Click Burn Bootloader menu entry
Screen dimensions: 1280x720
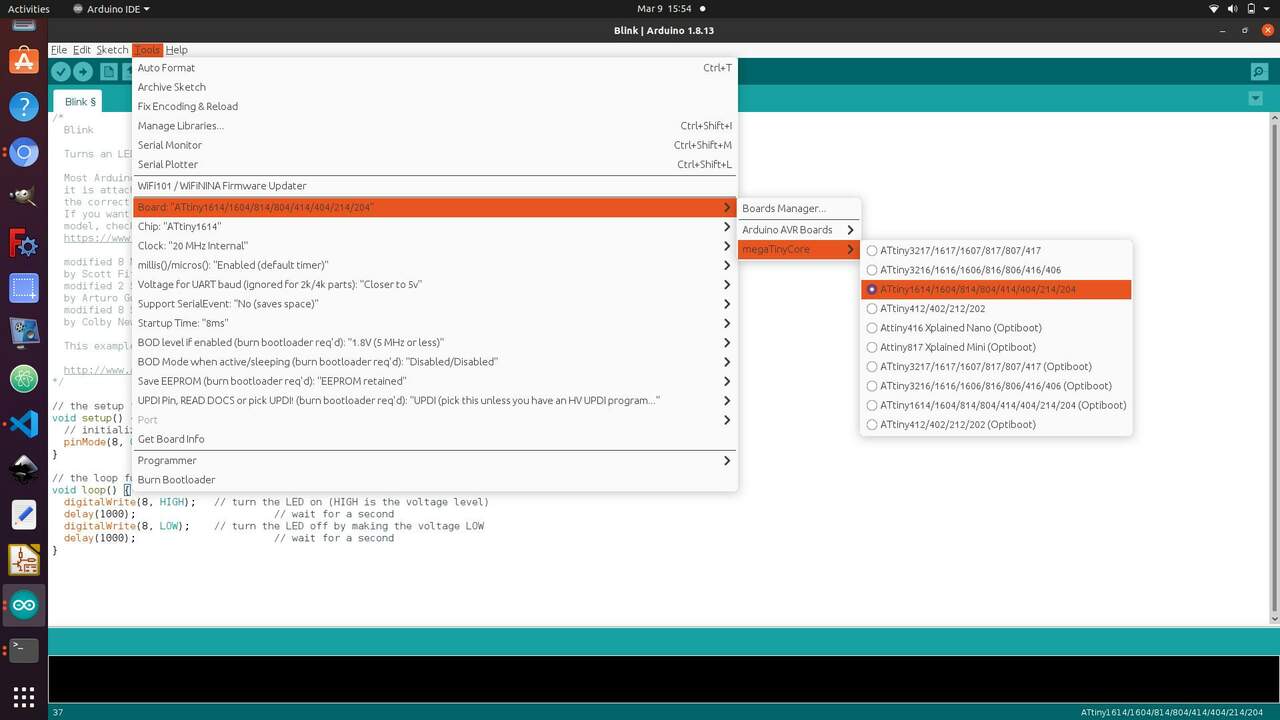point(435,480)
